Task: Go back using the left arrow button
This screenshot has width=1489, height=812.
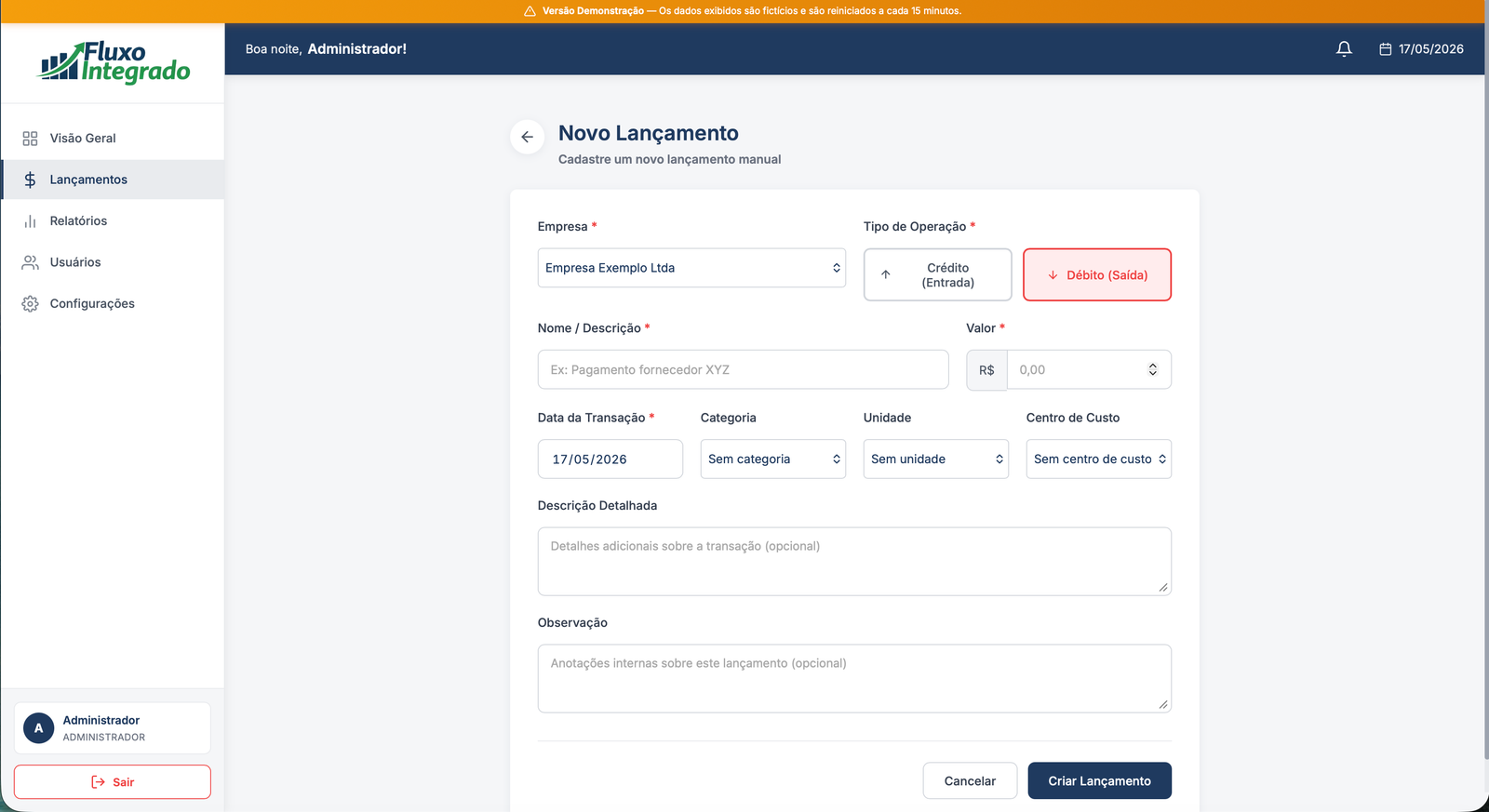Action: point(527,137)
